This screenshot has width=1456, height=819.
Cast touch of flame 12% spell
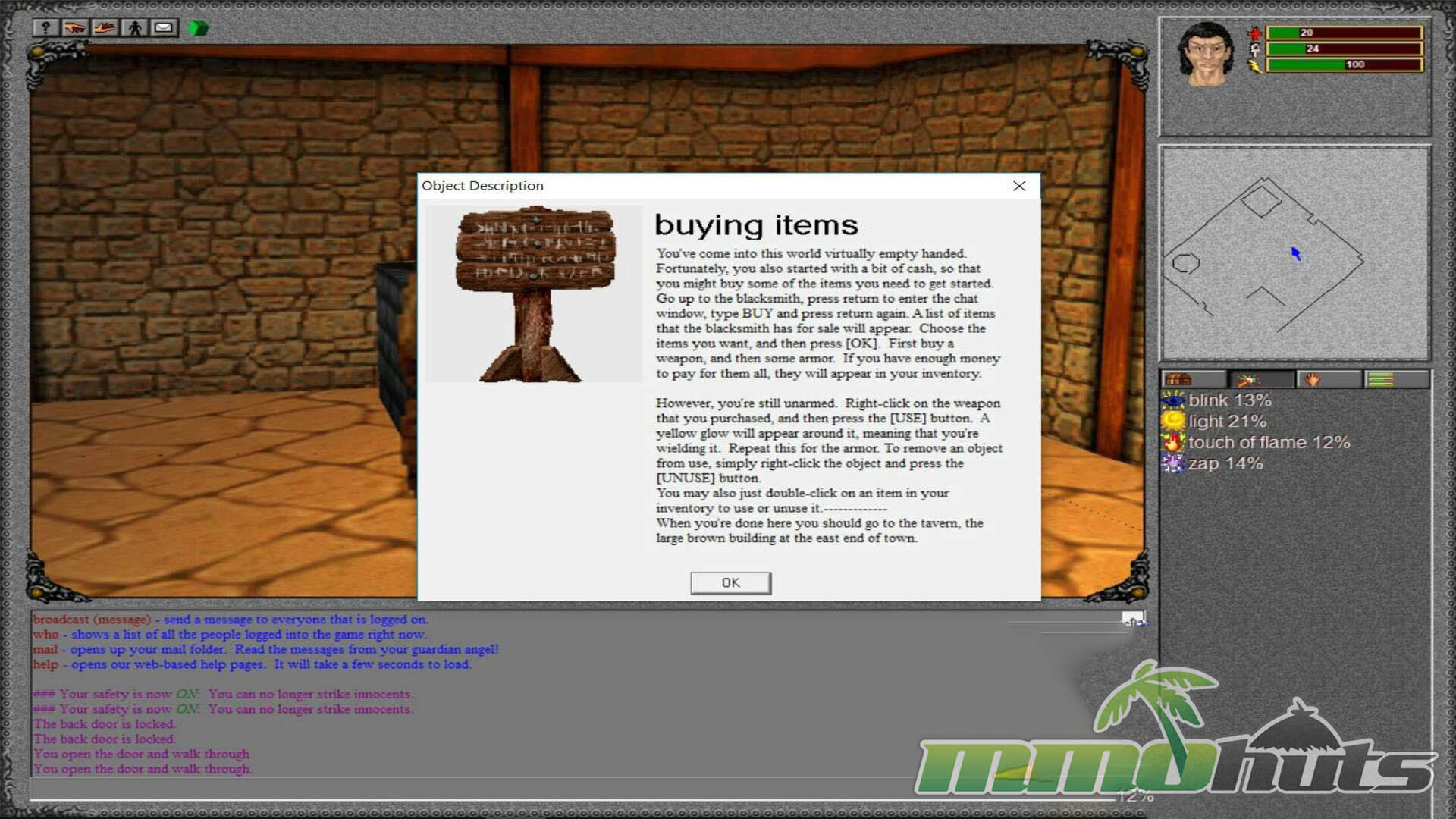pos(1269,442)
